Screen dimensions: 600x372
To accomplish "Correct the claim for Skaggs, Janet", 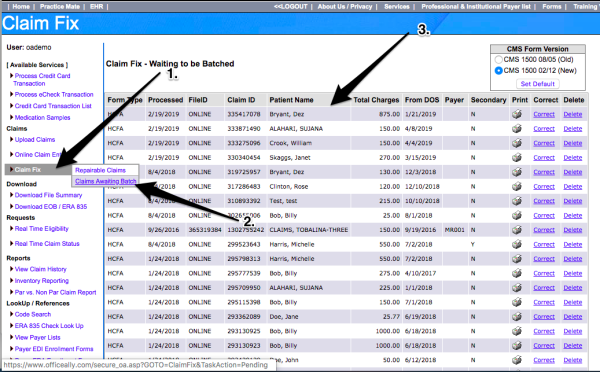I will click(544, 158).
